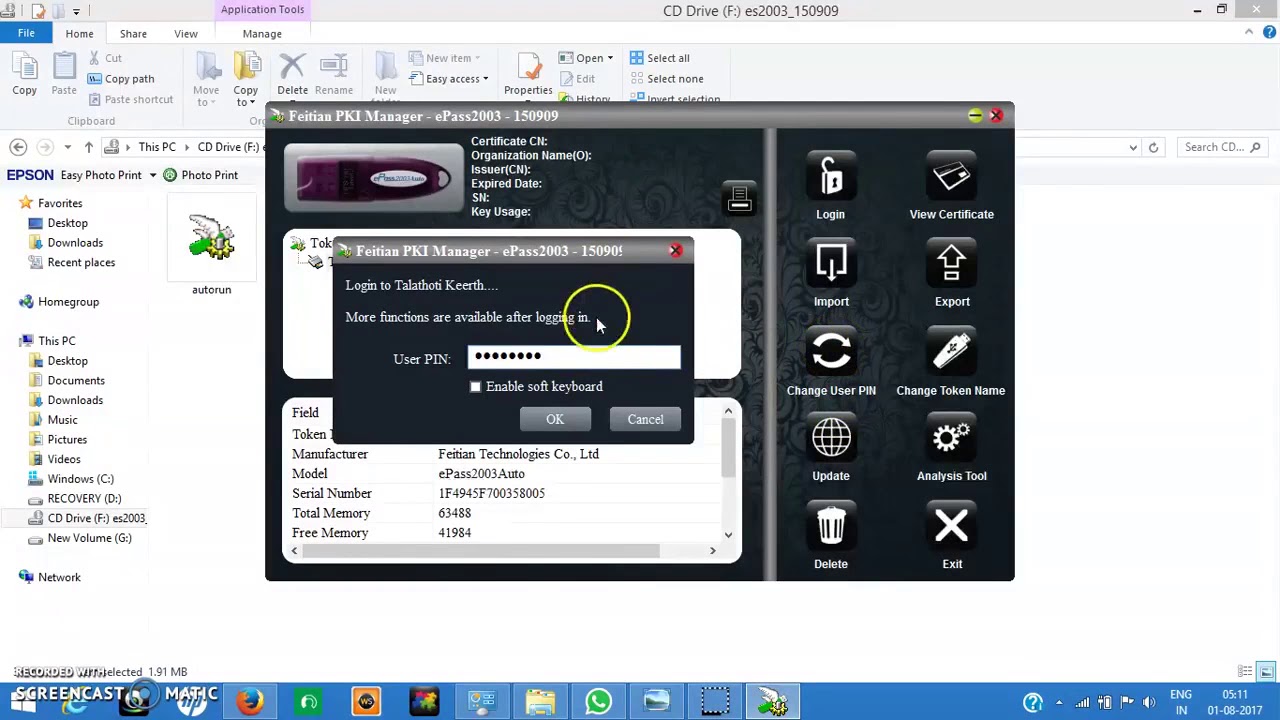Select RECOVERY (D:) in the navigation pane

[x=84, y=498]
